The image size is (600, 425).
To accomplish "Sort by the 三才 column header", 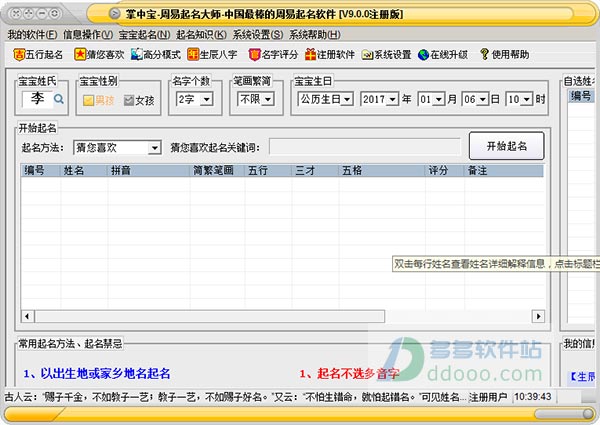I will (315, 170).
